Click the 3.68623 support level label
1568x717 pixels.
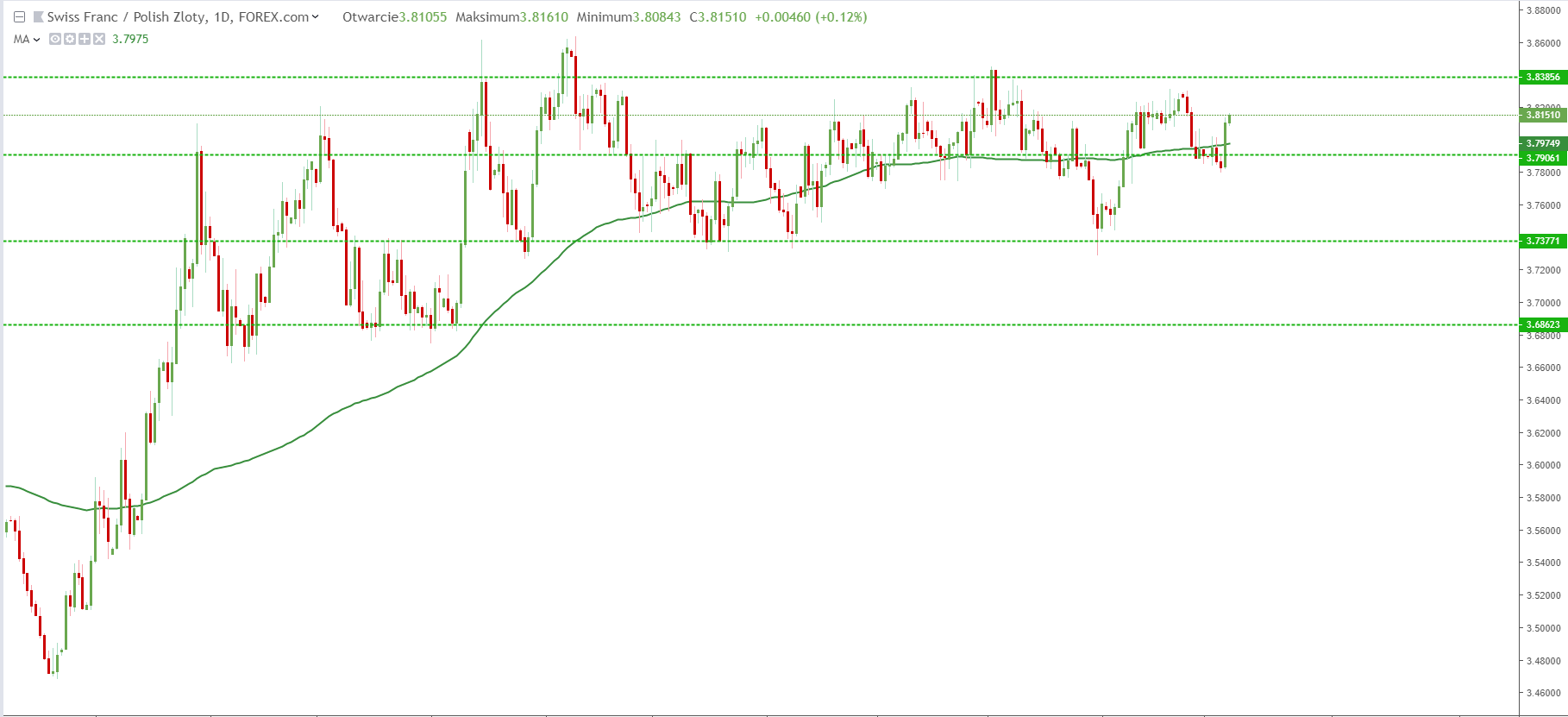click(x=1542, y=324)
